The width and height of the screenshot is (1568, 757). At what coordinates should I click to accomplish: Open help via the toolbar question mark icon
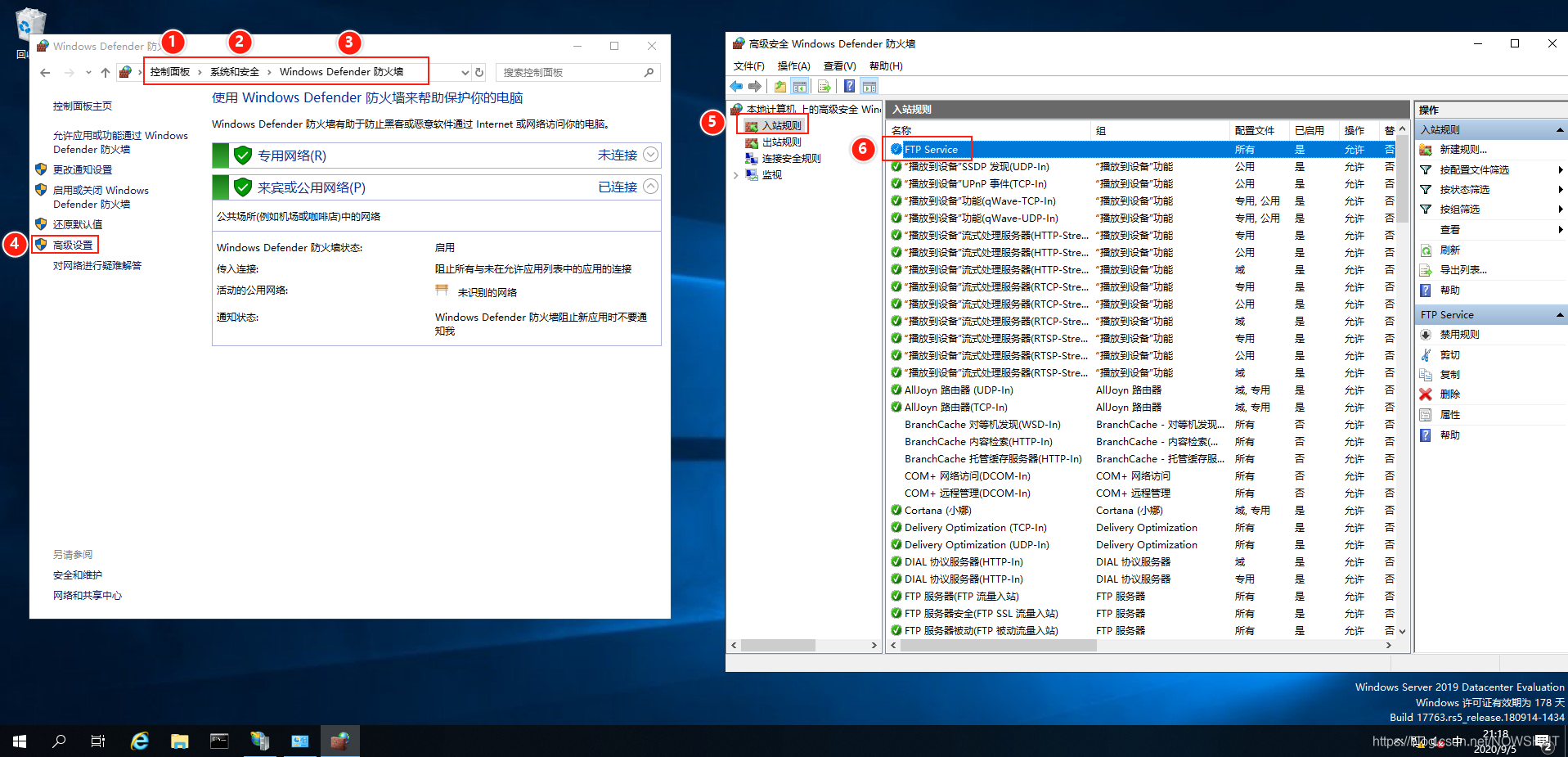pyautogui.click(x=850, y=86)
